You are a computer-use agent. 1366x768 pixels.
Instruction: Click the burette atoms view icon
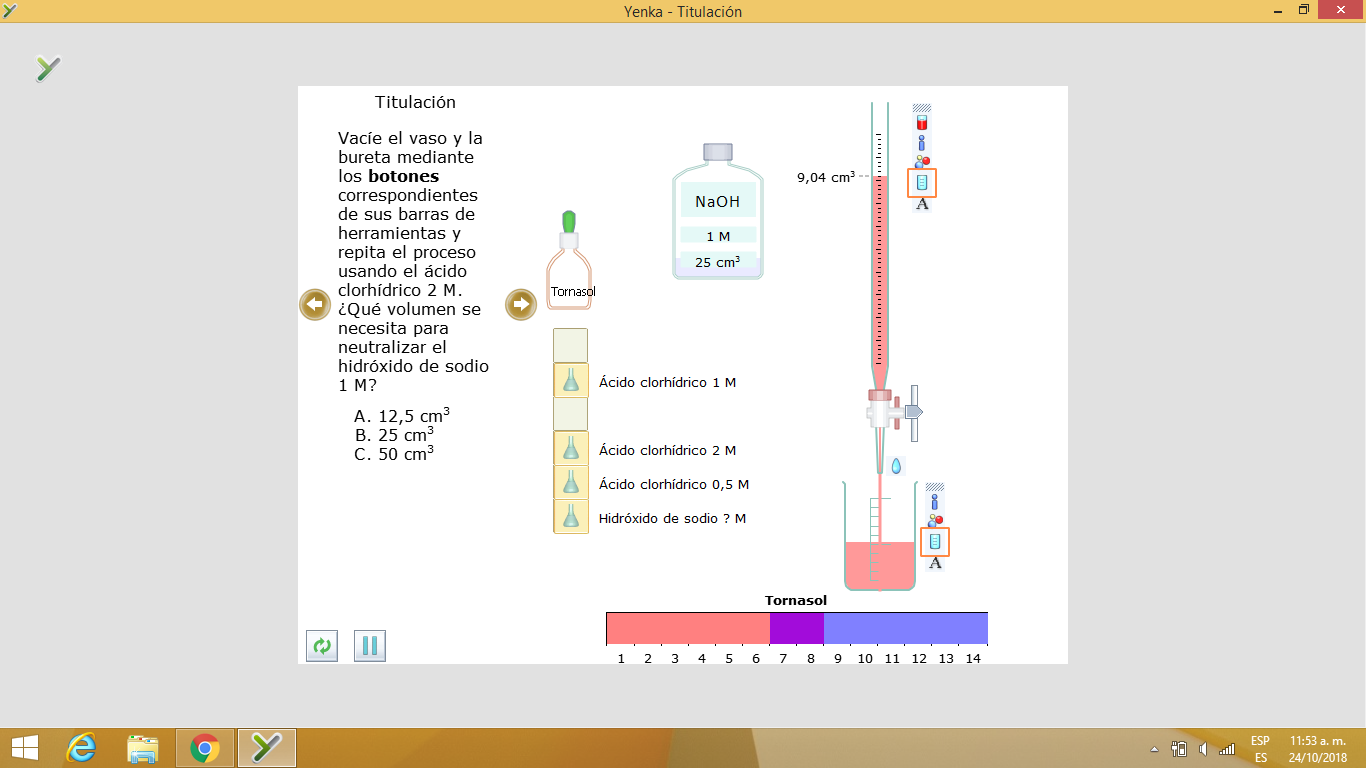pyautogui.click(x=922, y=160)
